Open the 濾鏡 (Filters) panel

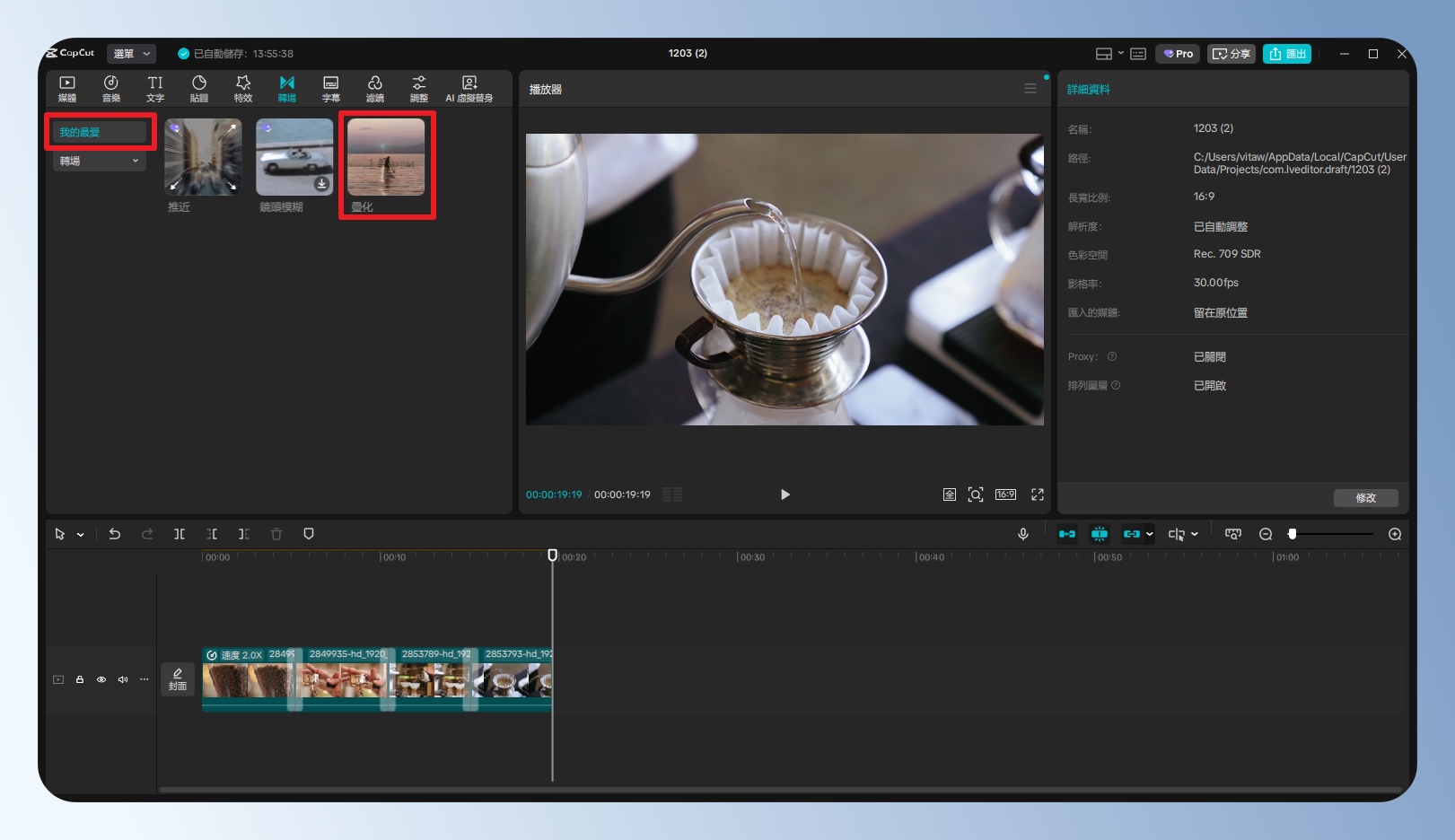(x=375, y=88)
